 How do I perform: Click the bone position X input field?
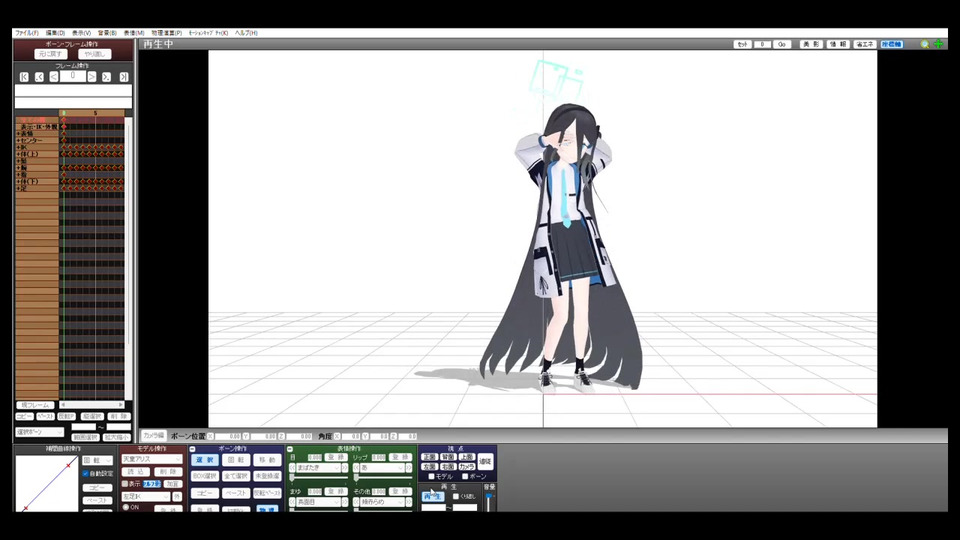(227, 437)
